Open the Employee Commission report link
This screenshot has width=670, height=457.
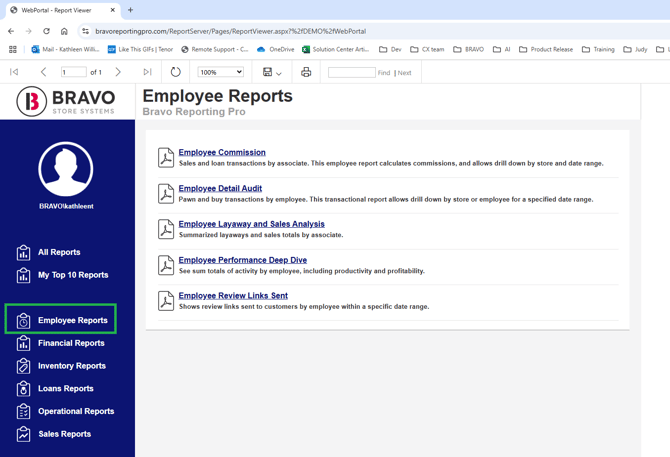click(222, 152)
